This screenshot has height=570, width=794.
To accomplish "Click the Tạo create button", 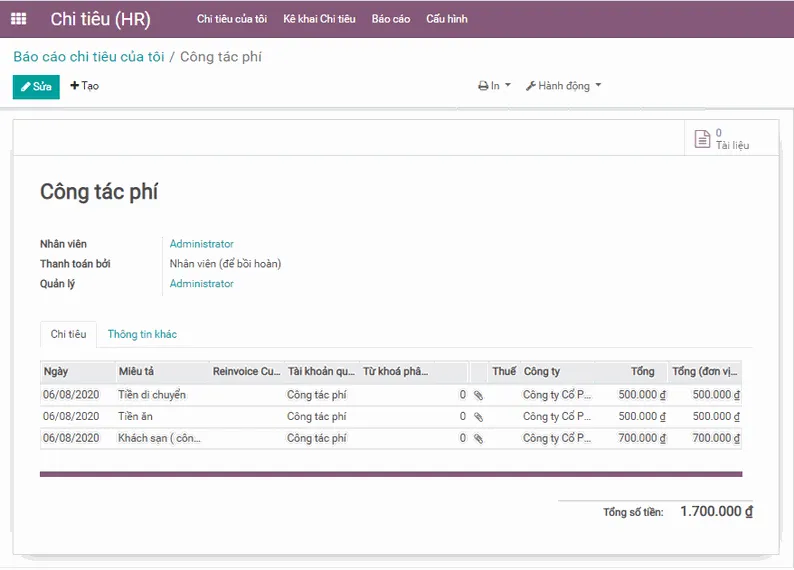I will [x=85, y=86].
